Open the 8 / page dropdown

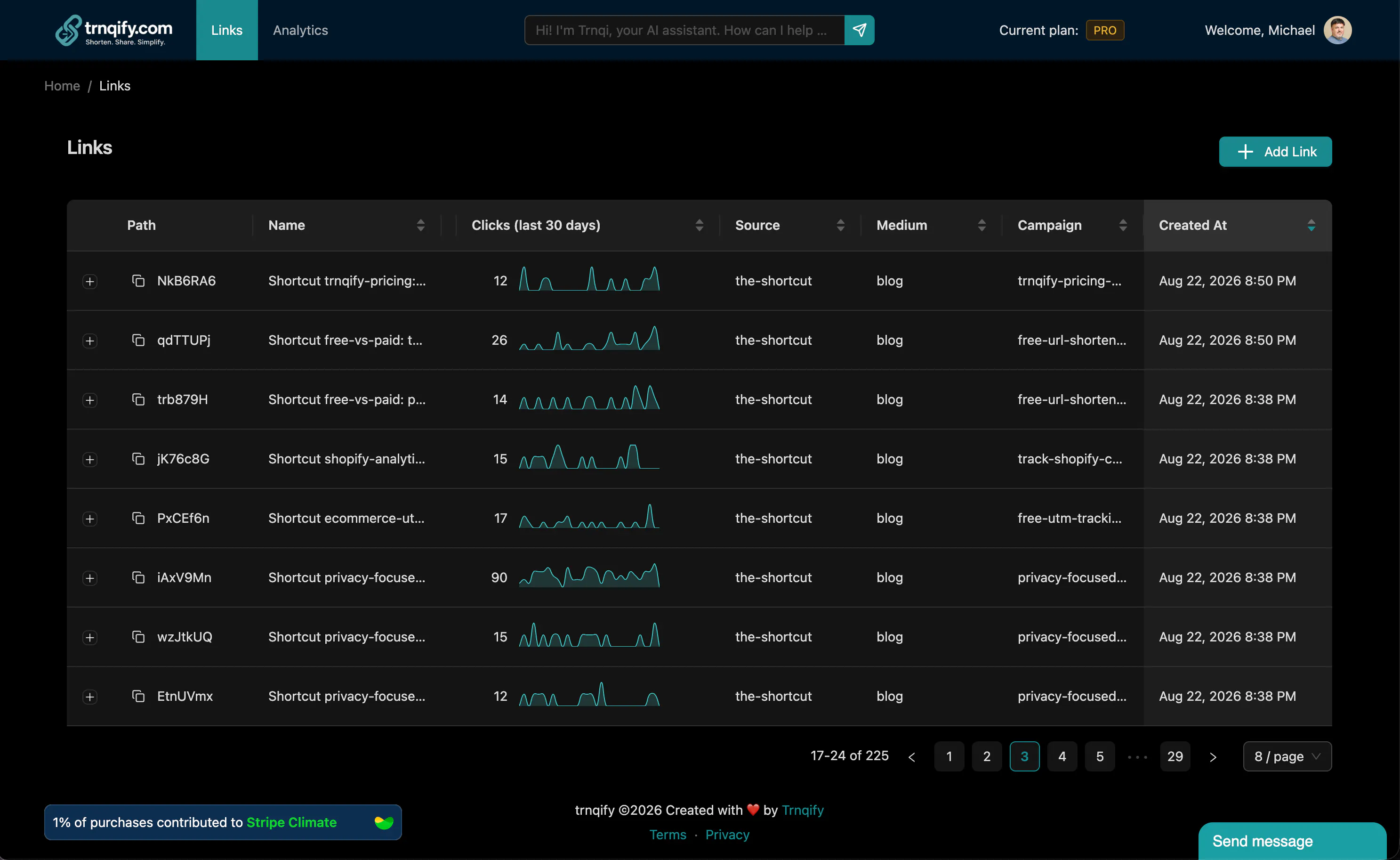click(x=1287, y=757)
